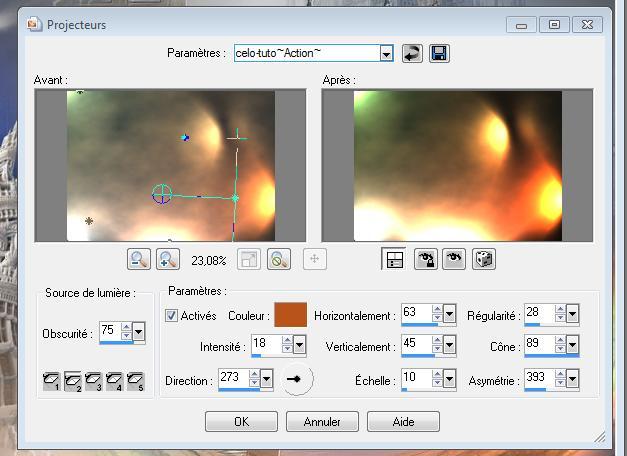Viewport: 627px width, 456px height.
Task: Open Horizontalement slider dropdown arrow
Action: pos(449,314)
